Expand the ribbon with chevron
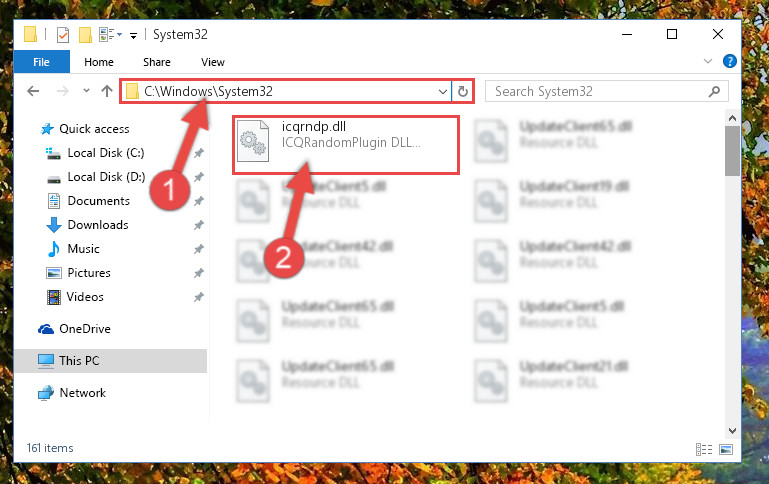The width and height of the screenshot is (769, 484). pyautogui.click(x=708, y=61)
